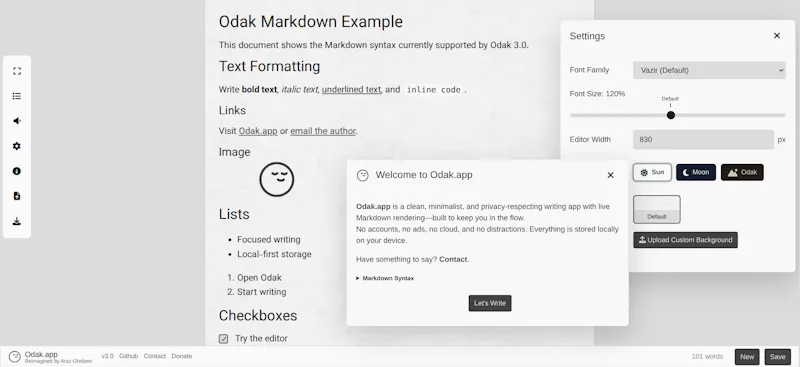Click the 'email the author' link
The width and height of the screenshot is (800, 367).
pyautogui.click(x=323, y=131)
